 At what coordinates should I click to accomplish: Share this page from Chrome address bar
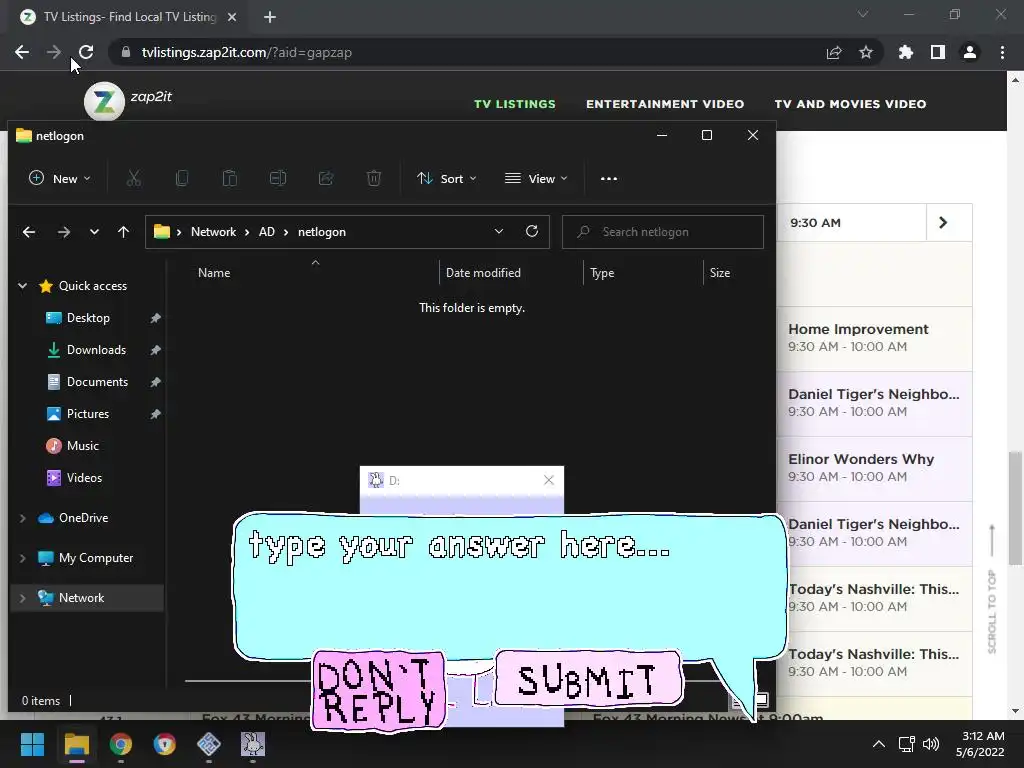coord(834,52)
